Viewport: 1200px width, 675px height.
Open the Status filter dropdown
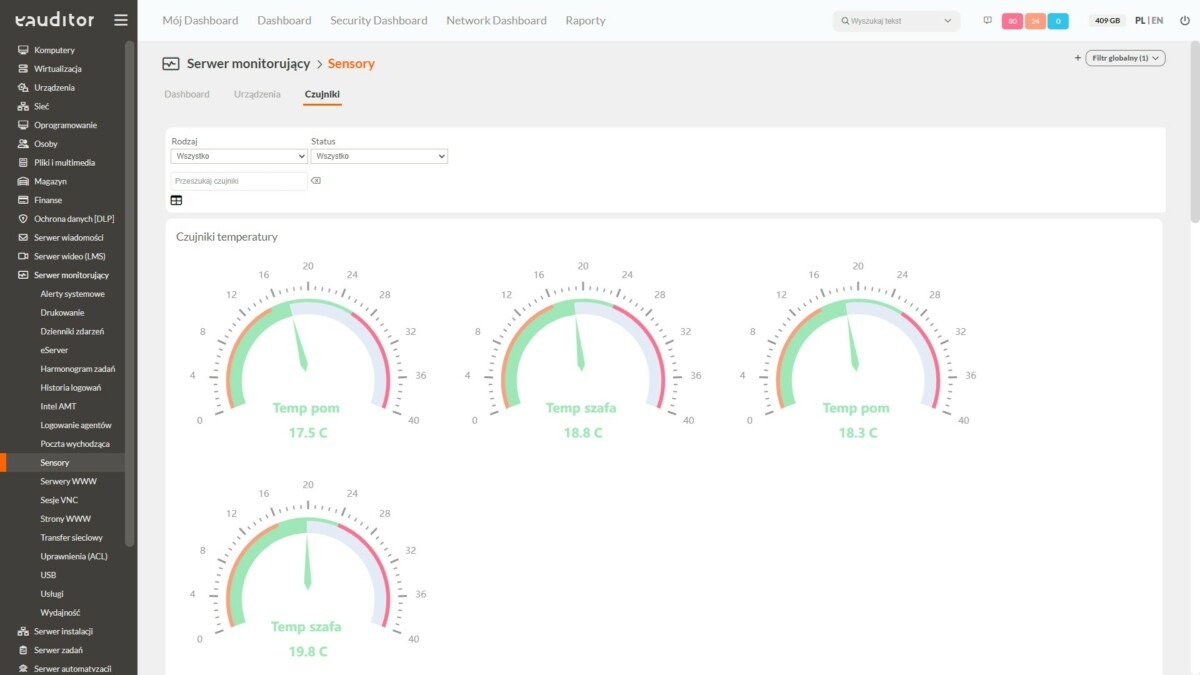[379, 156]
